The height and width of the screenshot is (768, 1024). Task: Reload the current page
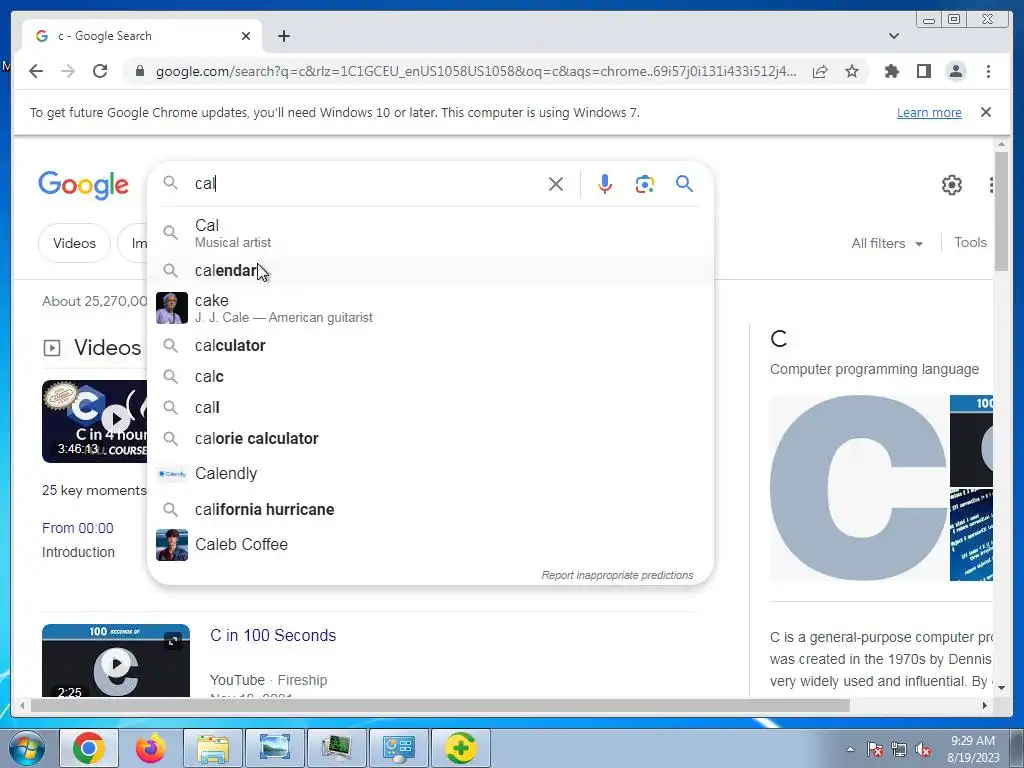pos(100,71)
